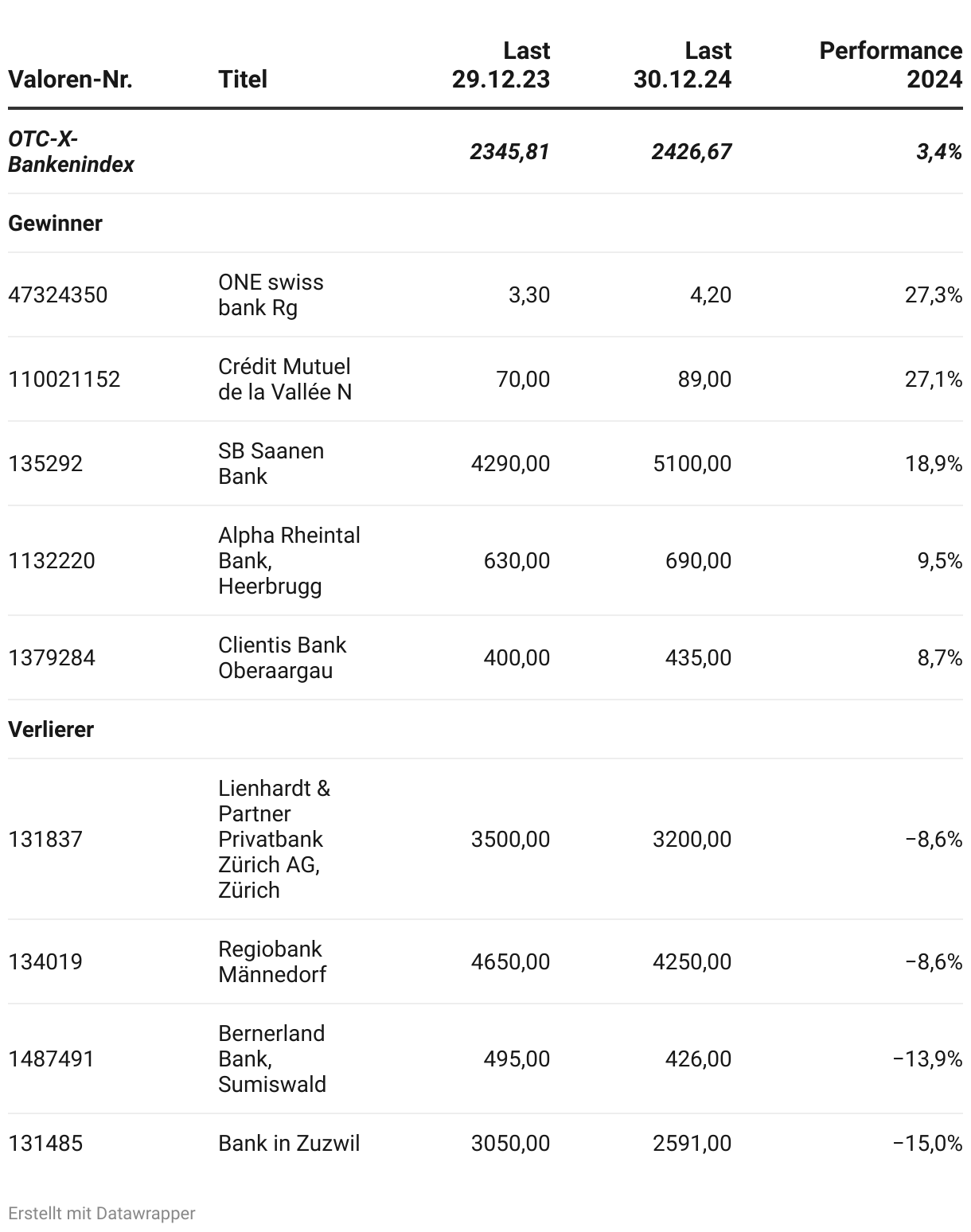
Task: Select the SB Saanen Bank entry
Action: coord(271,464)
